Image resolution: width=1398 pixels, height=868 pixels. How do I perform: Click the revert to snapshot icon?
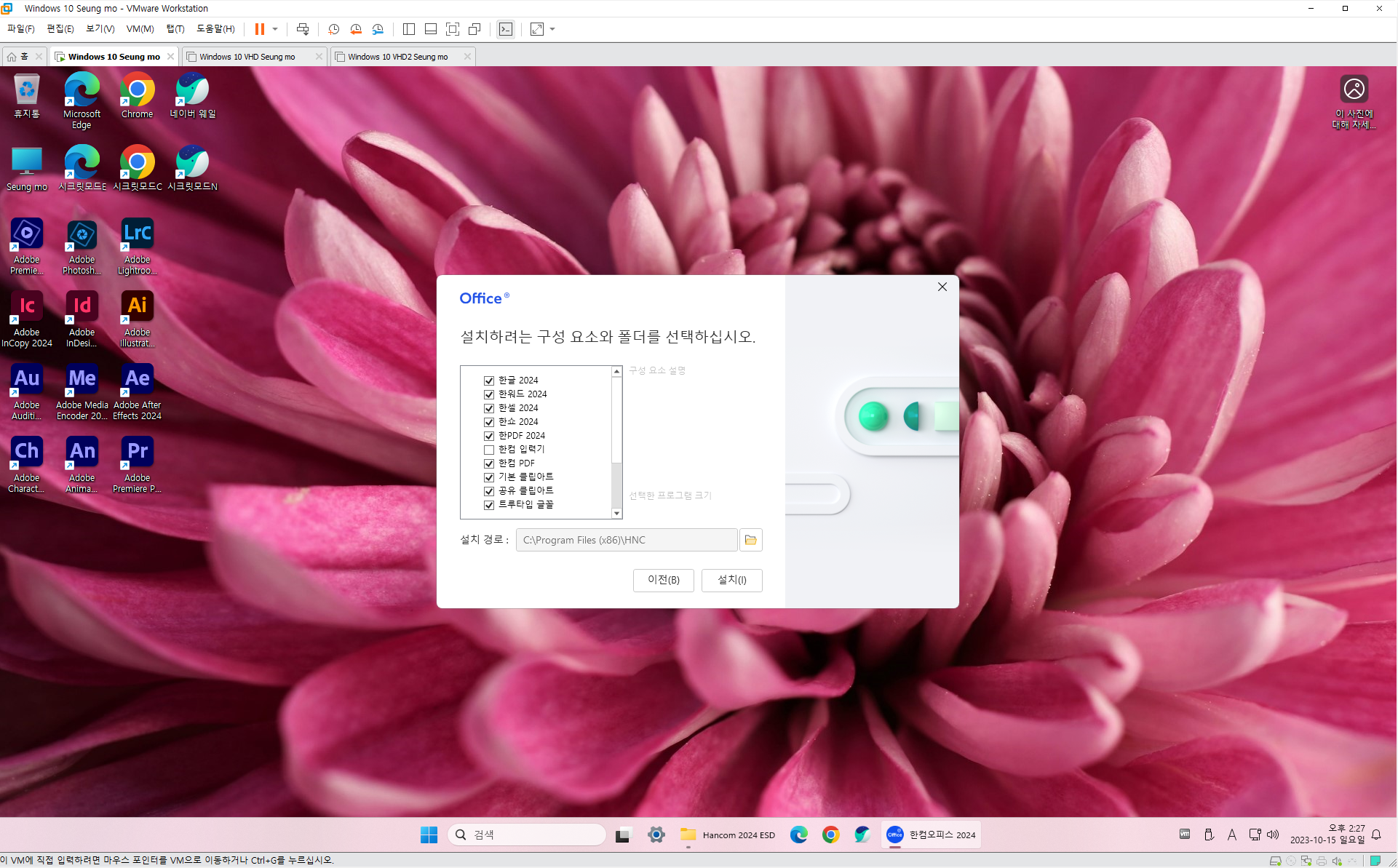click(x=356, y=29)
